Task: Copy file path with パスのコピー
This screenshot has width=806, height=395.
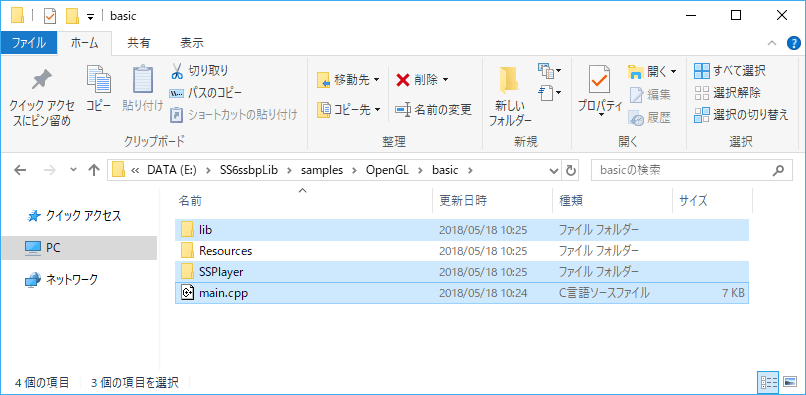Action: pos(205,93)
